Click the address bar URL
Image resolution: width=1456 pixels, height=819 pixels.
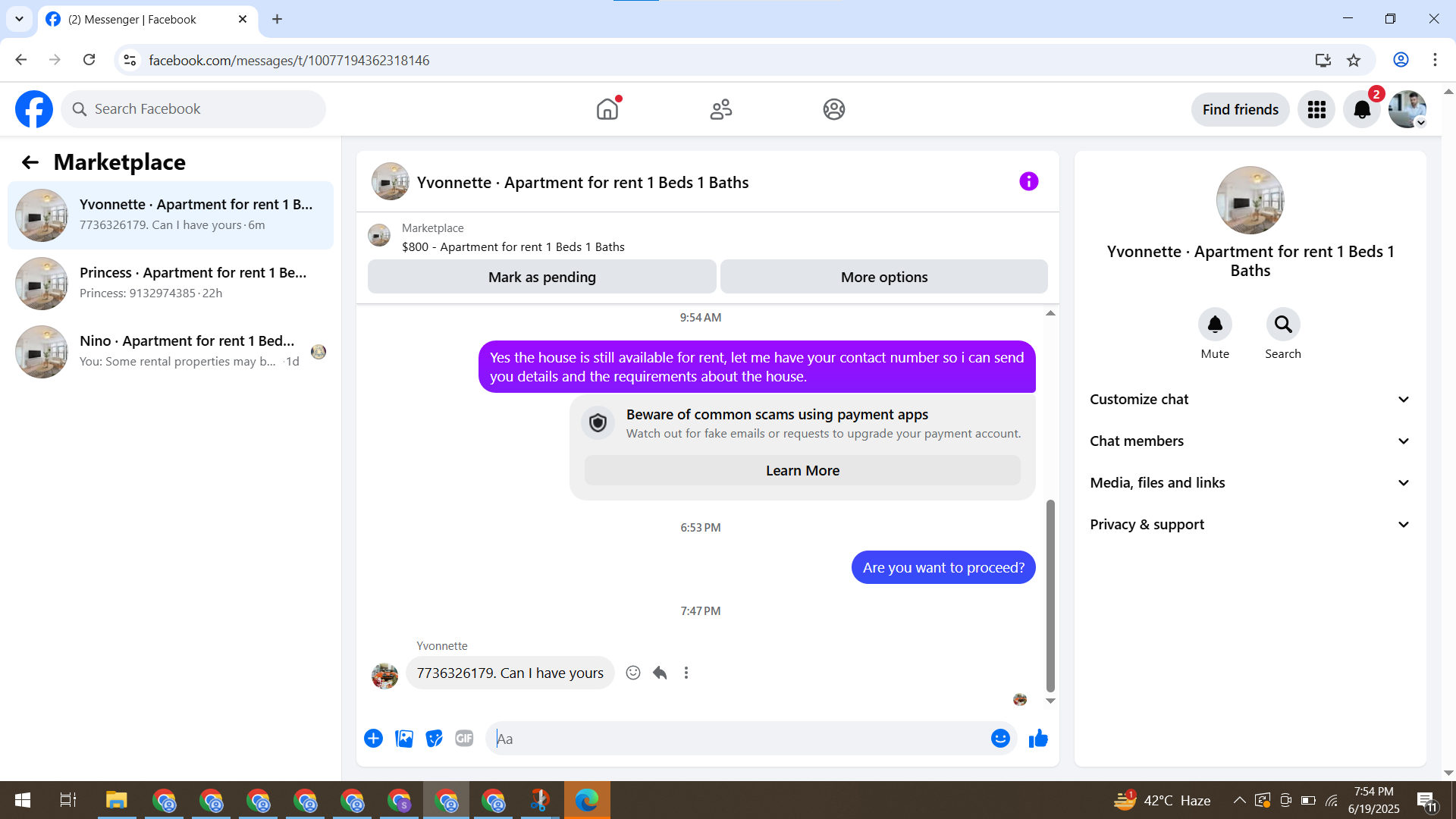pos(289,60)
